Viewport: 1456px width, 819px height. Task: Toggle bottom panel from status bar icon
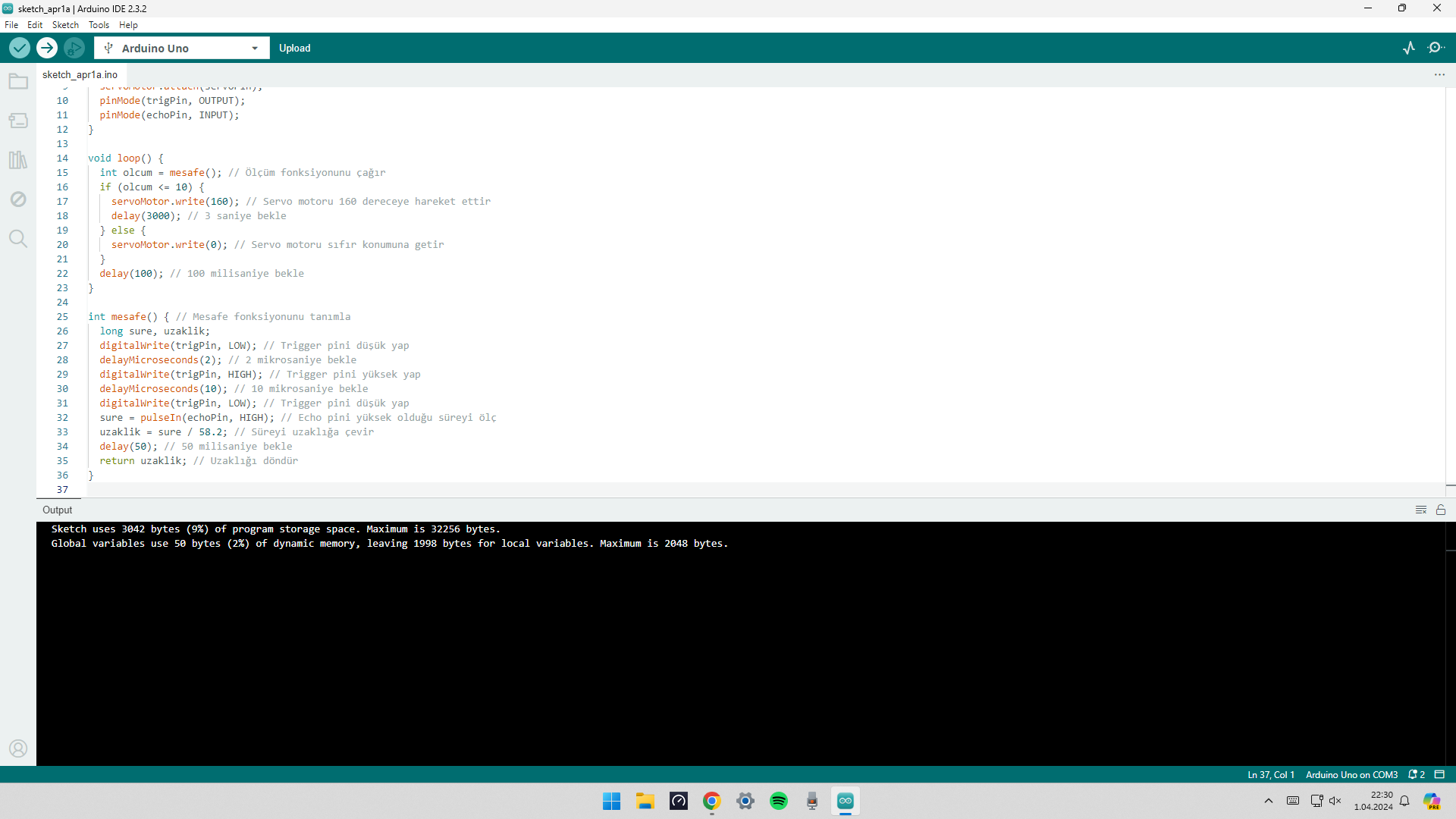pyautogui.click(x=1439, y=774)
